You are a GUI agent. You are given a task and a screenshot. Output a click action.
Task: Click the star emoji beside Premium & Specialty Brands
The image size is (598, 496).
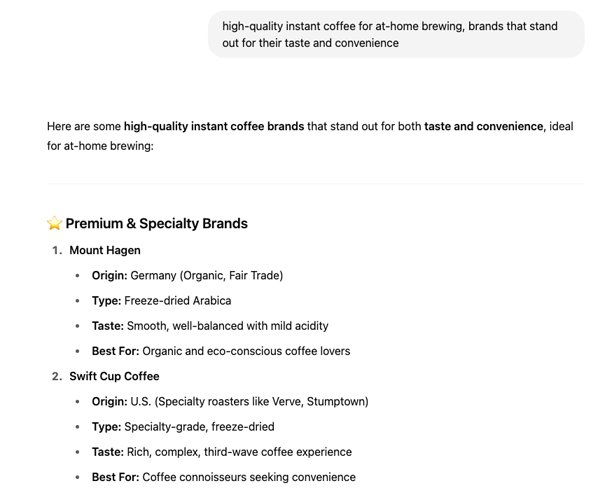pos(54,223)
